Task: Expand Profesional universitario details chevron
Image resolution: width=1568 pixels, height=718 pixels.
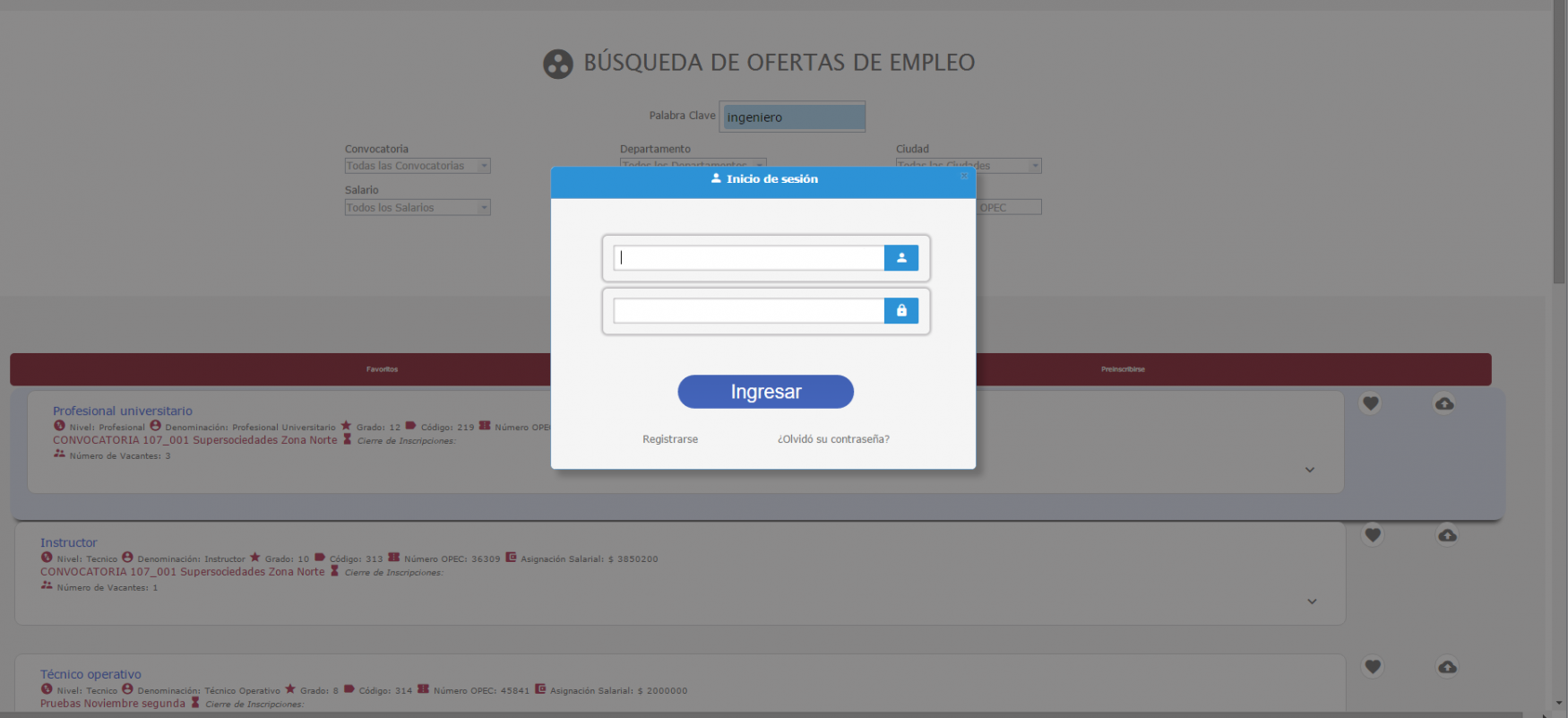Action: tap(1309, 470)
